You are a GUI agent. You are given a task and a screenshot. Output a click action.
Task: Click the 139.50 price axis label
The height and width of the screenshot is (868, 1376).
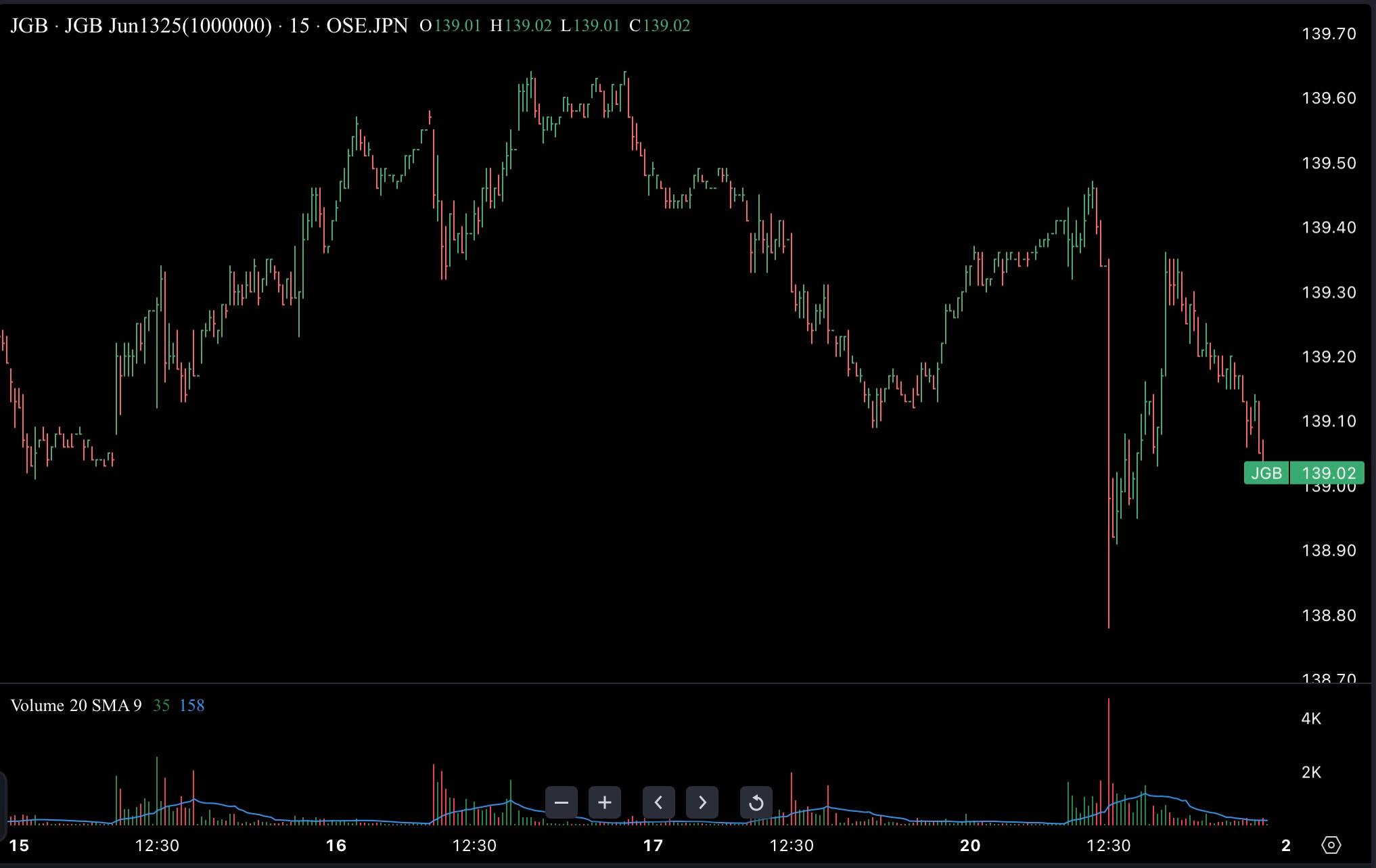(x=1329, y=163)
